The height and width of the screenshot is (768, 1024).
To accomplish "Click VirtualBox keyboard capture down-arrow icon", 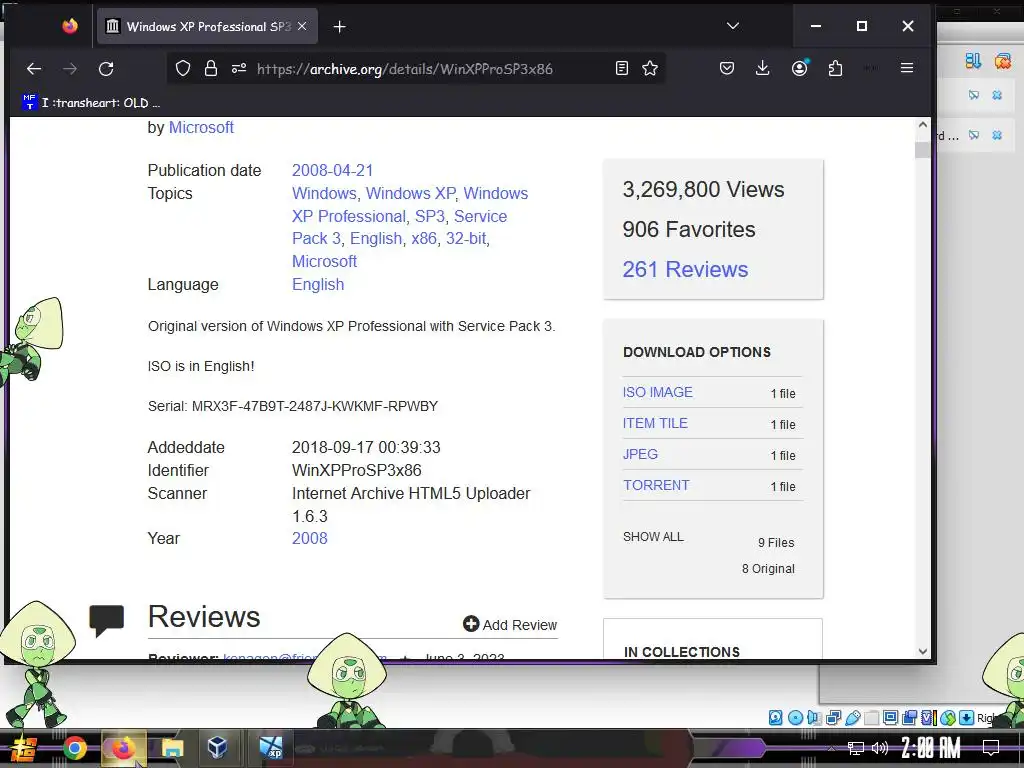I will (x=967, y=718).
